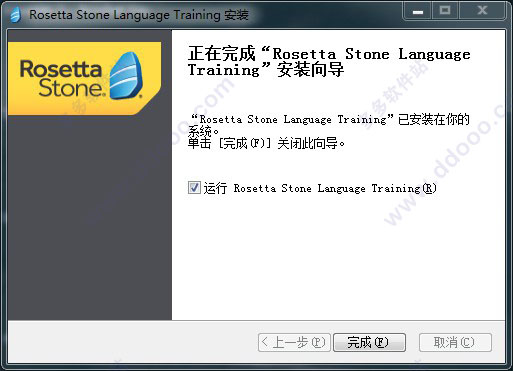Click the 单击[完成(F)]关闭此向导 instruction line

(266, 144)
